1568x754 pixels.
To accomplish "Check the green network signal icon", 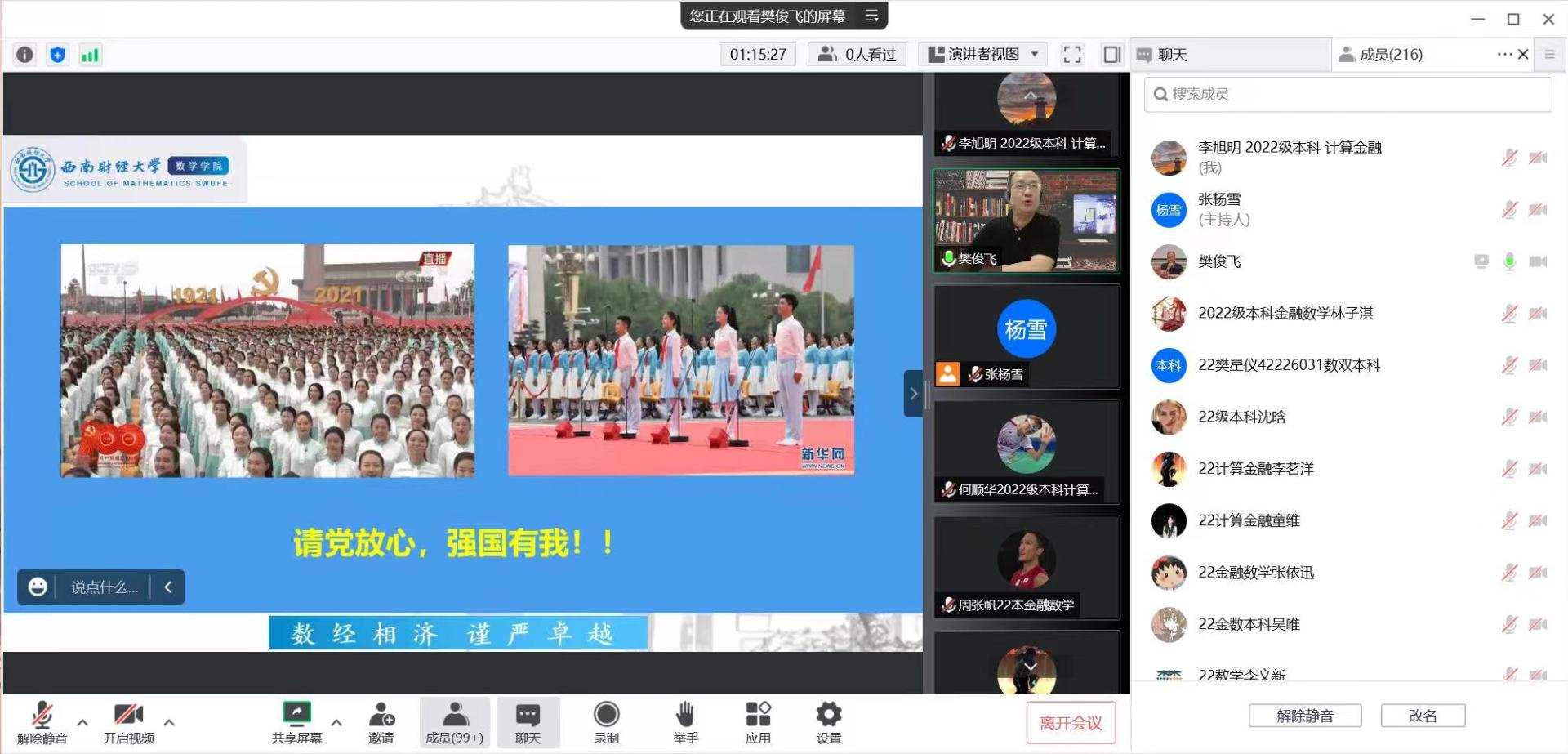I will (x=90, y=55).
